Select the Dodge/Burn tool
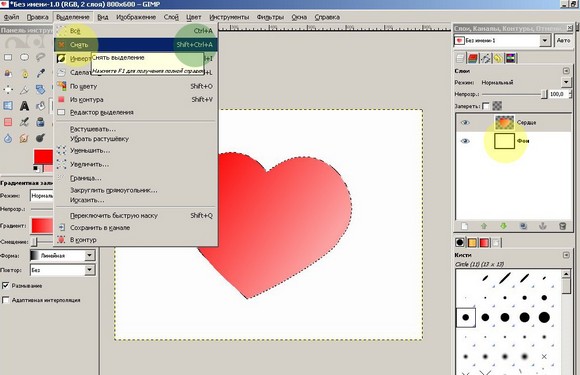Screen dimensions: 580x375 point(40,138)
